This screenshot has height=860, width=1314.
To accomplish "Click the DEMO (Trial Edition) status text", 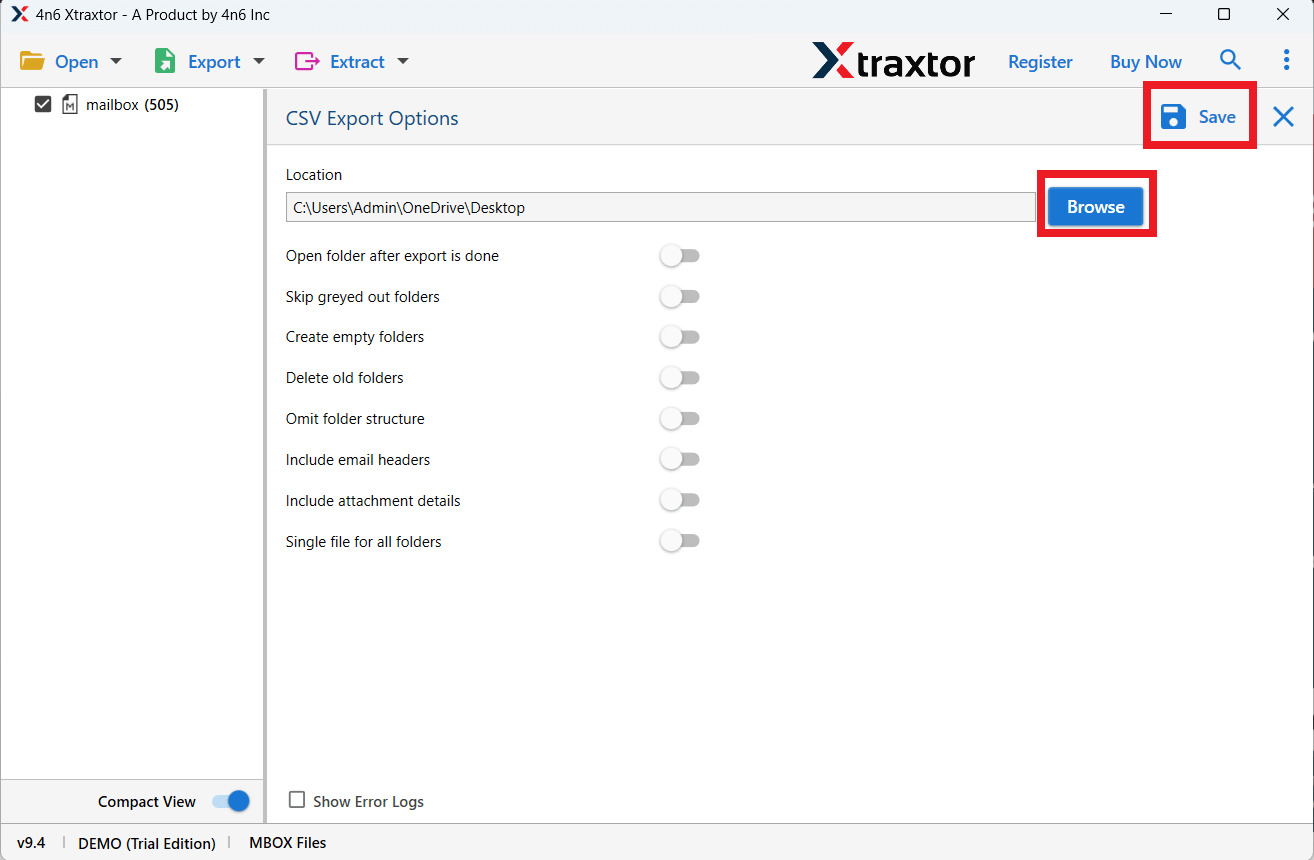I will click(147, 843).
